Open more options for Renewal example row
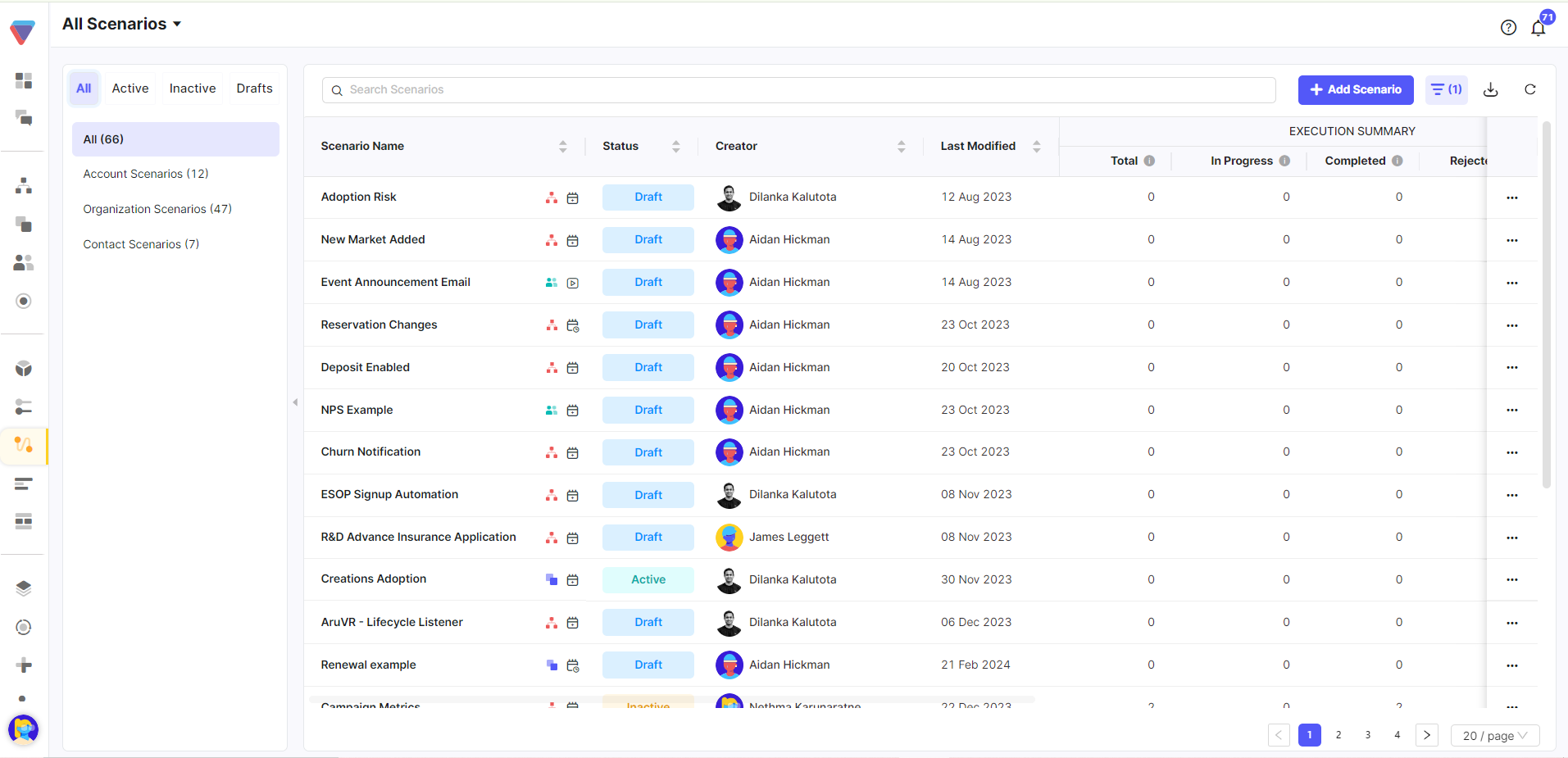1568x758 pixels. point(1511,665)
